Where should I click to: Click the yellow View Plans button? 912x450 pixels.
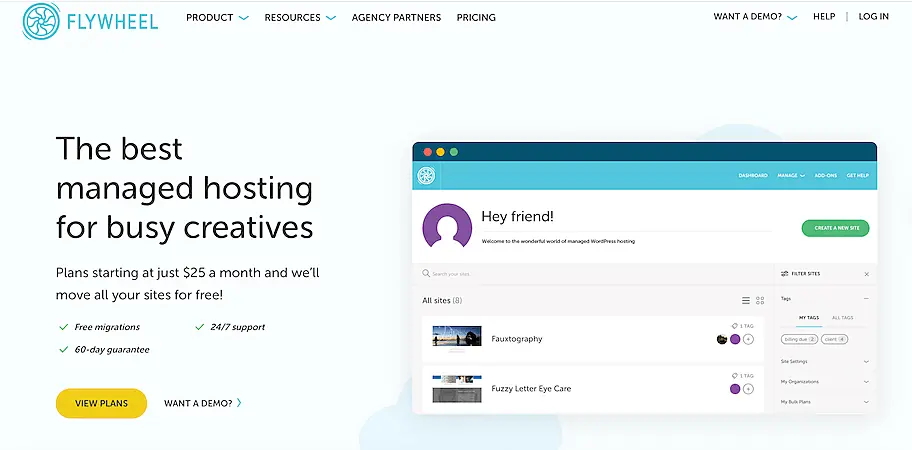click(x=101, y=403)
